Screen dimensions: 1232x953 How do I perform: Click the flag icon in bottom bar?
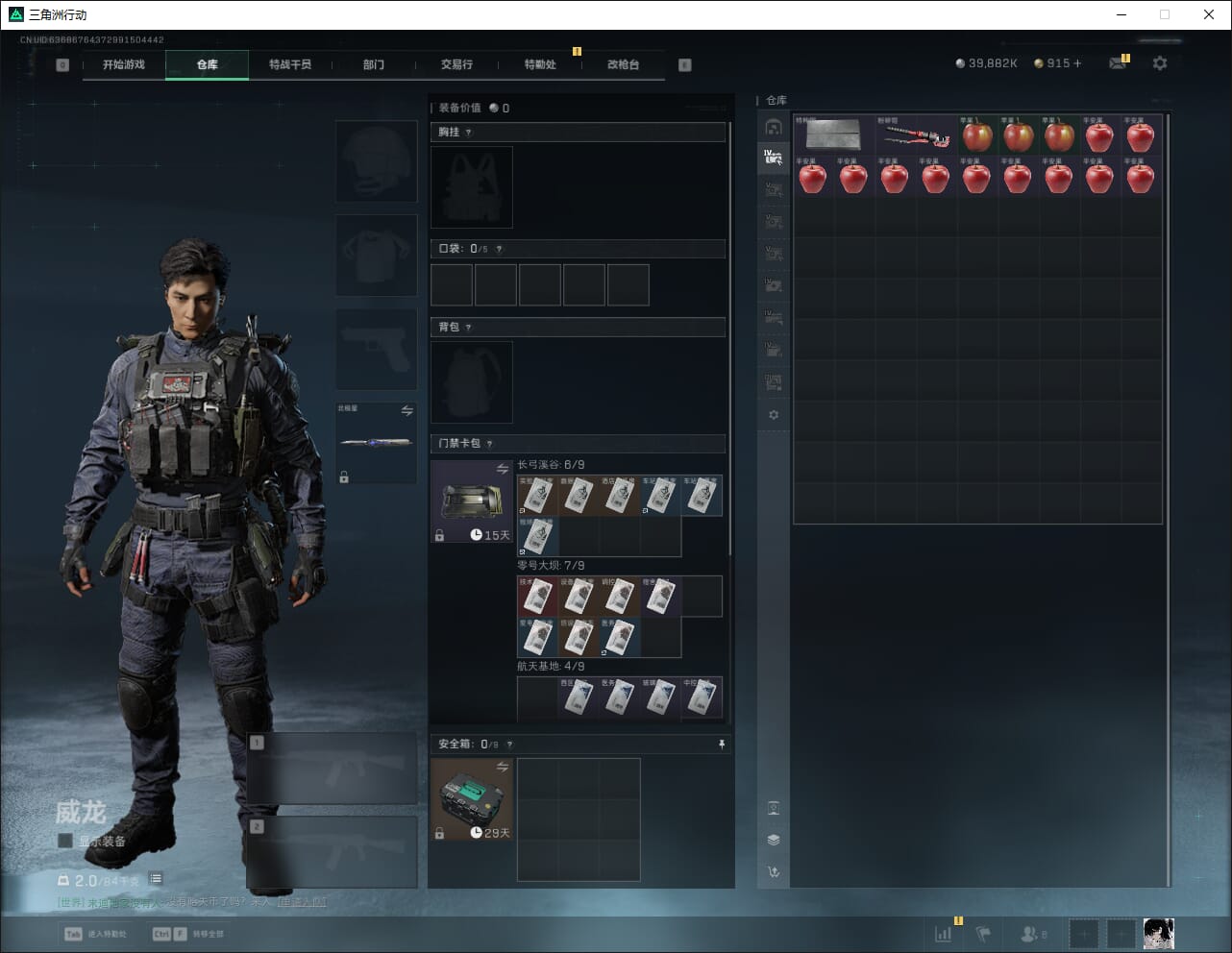[x=983, y=934]
